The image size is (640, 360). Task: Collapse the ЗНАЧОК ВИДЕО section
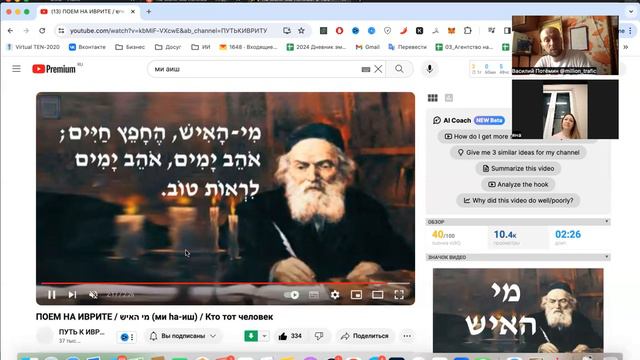607,257
